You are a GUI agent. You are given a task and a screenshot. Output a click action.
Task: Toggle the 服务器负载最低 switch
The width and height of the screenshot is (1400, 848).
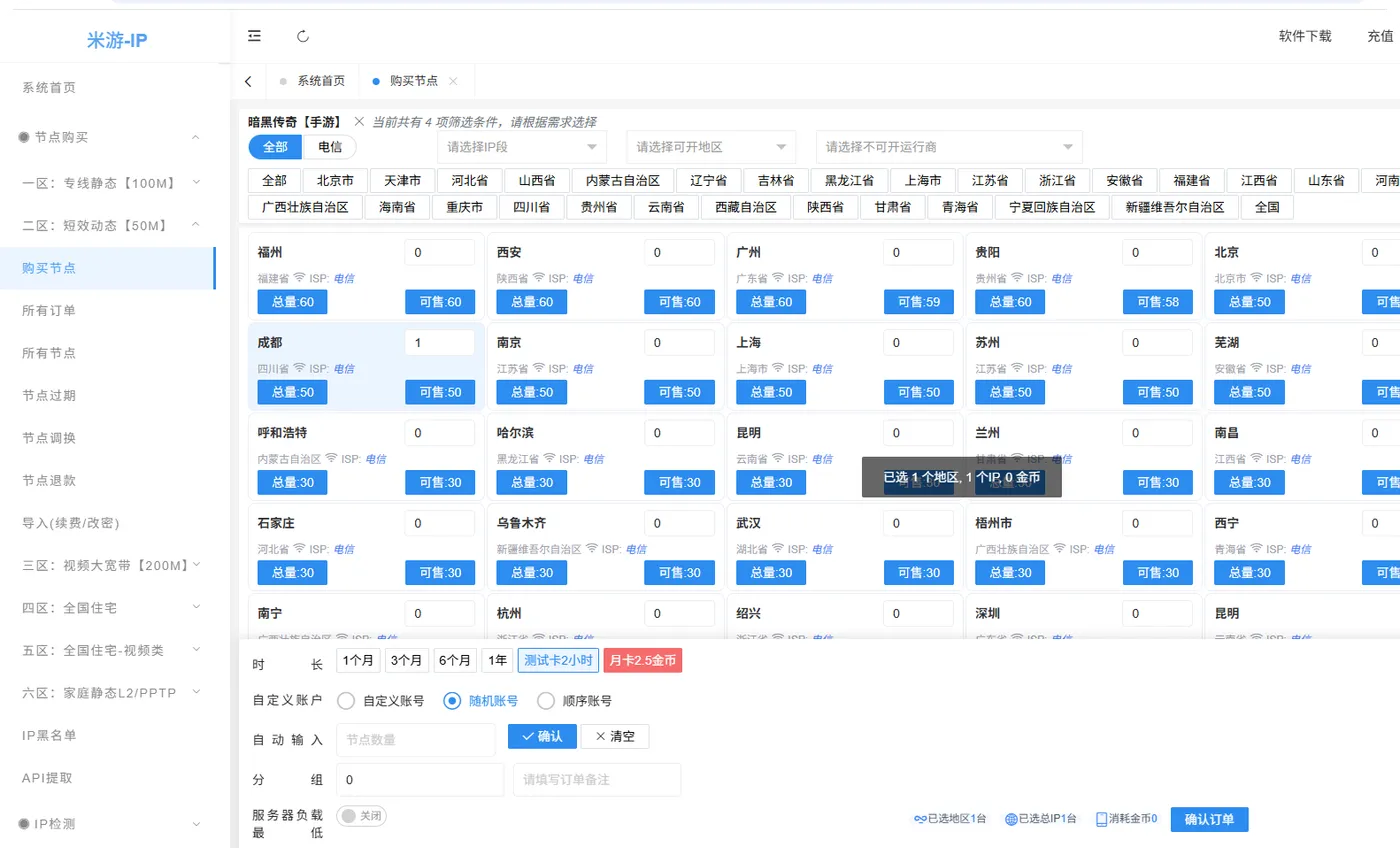362,816
